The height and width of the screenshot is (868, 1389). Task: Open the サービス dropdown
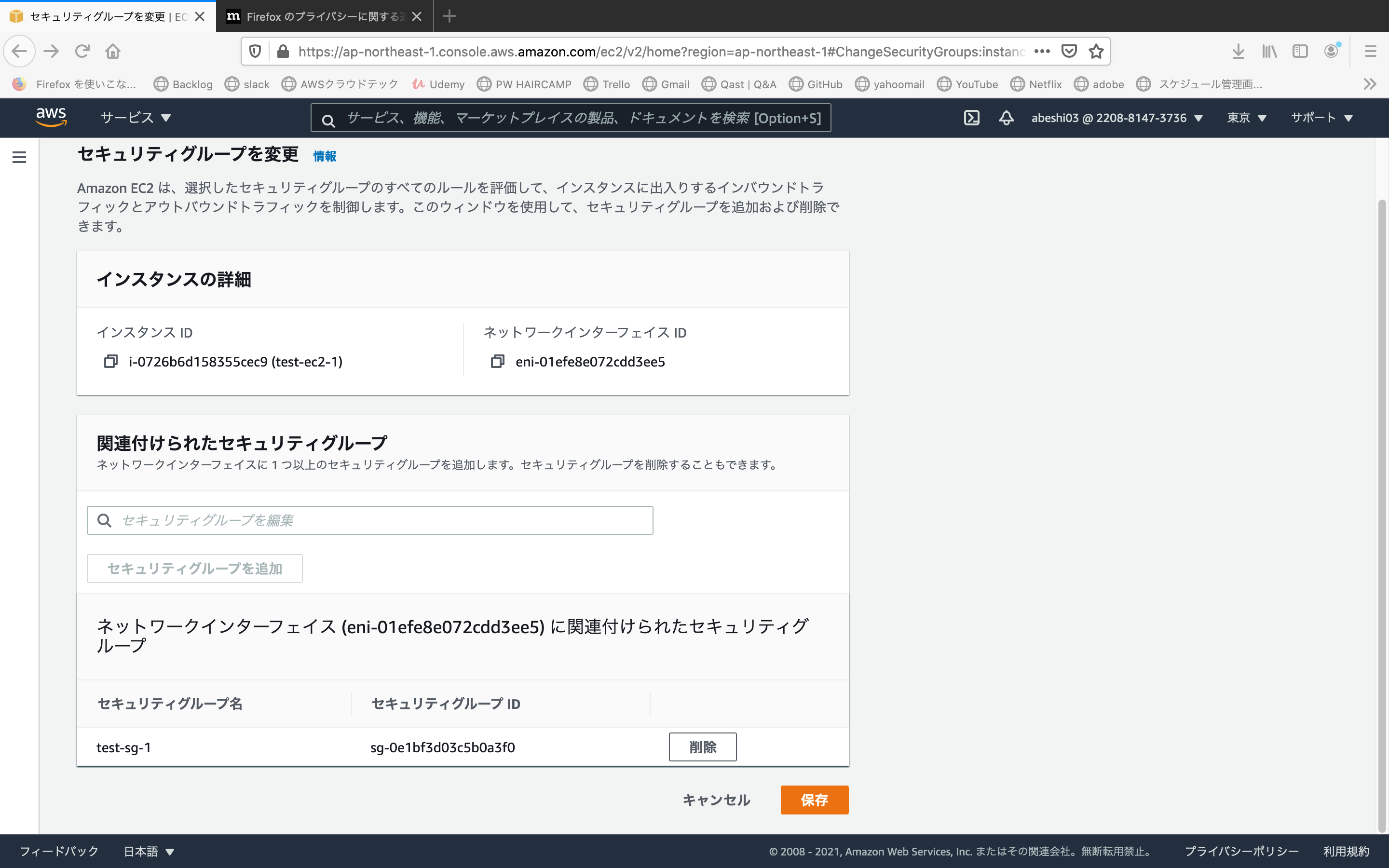click(x=135, y=118)
